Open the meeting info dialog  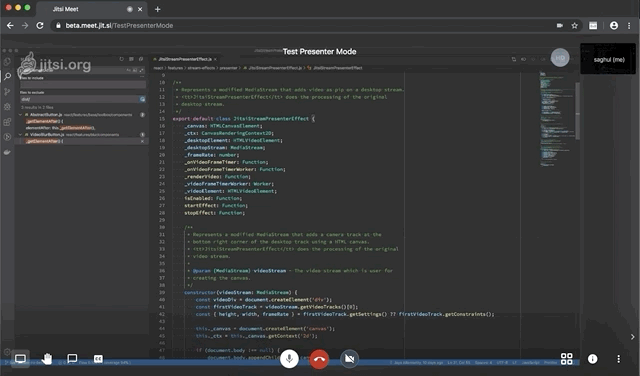pyautogui.click(x=593, y=359)
